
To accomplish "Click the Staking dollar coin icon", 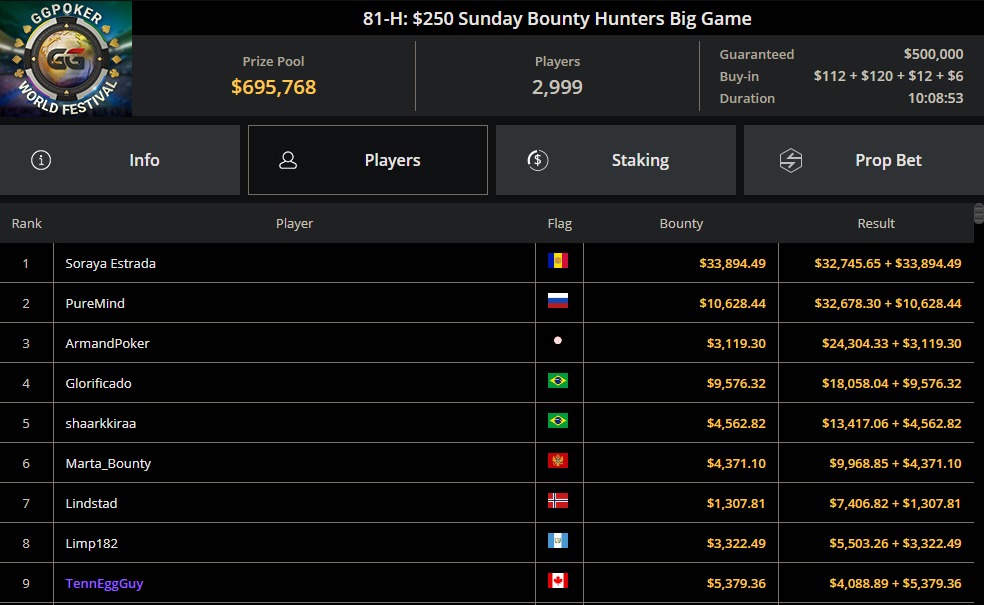I will pyautogui.click(x=537, y=160).
